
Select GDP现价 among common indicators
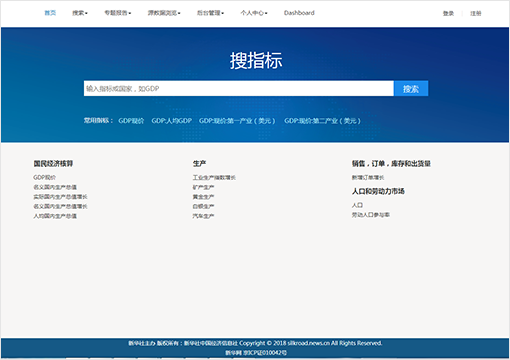[x=131, y=121]
